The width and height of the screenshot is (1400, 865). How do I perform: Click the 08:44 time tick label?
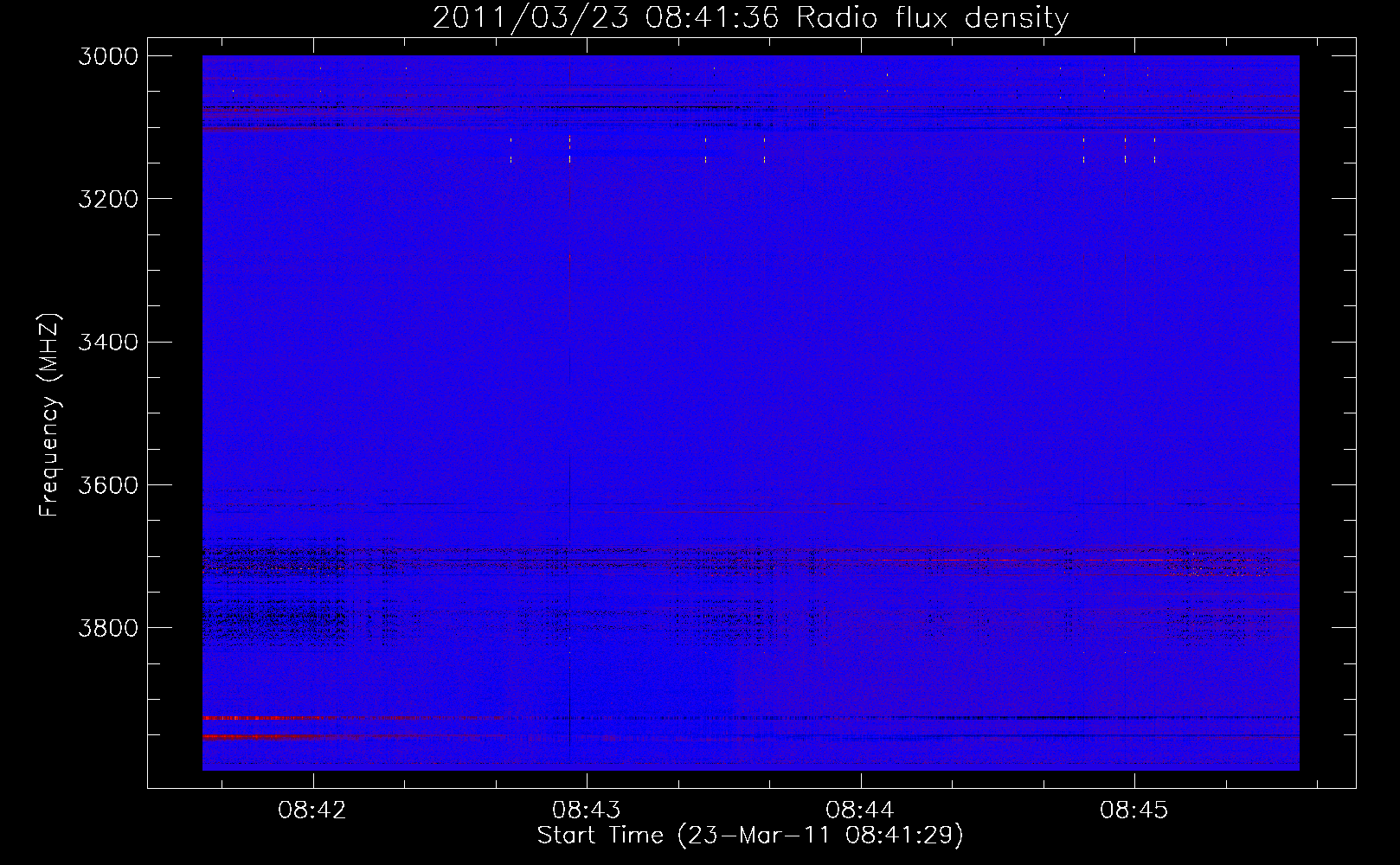[x=860, y=811]
